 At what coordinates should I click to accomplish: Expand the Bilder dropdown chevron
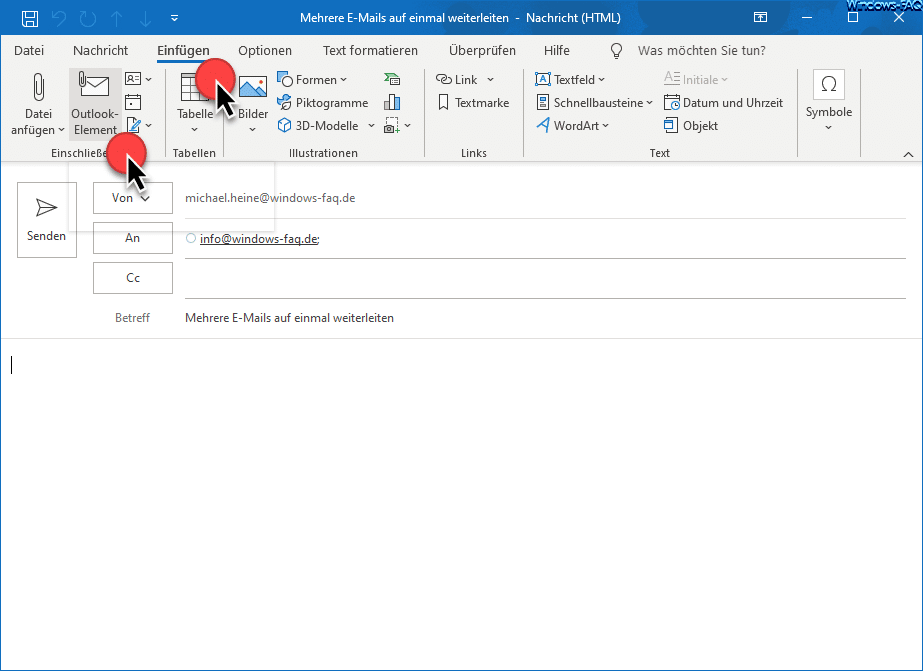(253, 130)
